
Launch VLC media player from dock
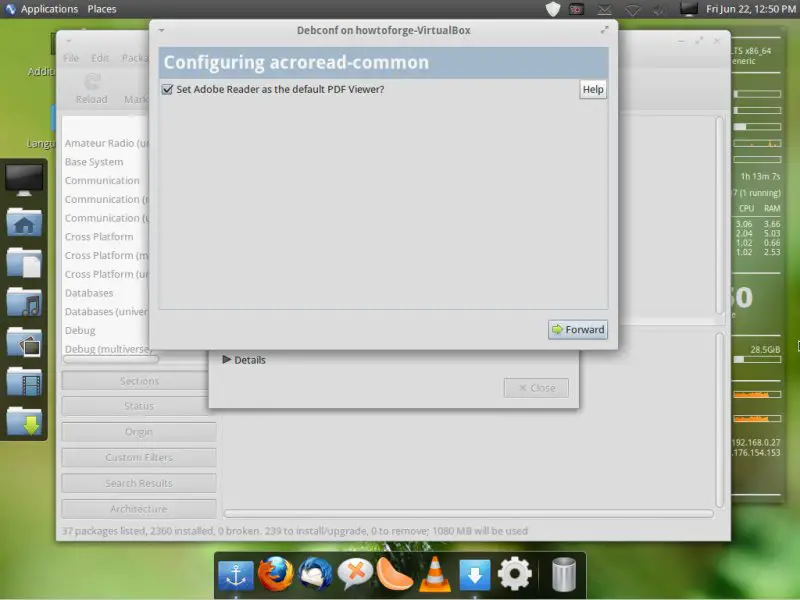[x=435, y=574]
